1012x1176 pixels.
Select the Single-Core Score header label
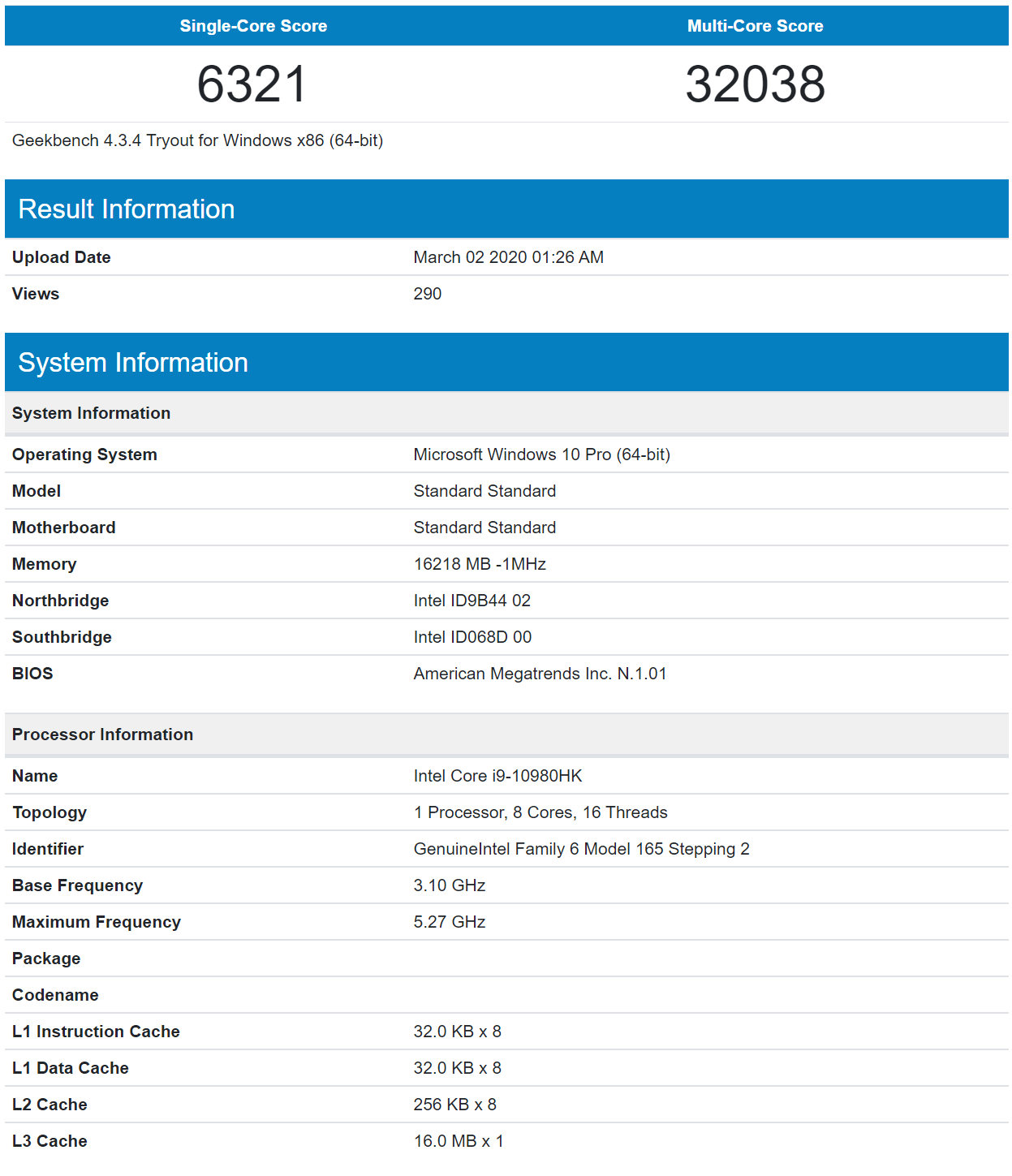coord(253,26)
